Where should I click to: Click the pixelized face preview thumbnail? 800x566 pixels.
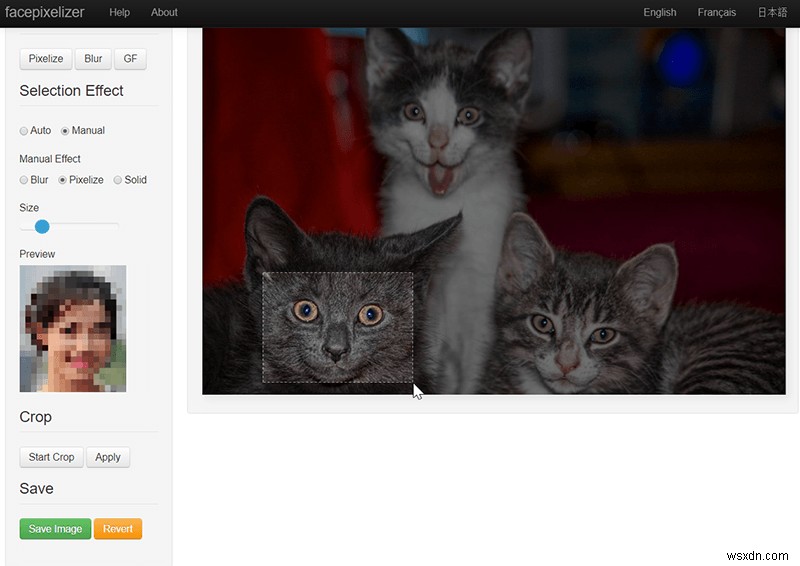tap(72, 328)
